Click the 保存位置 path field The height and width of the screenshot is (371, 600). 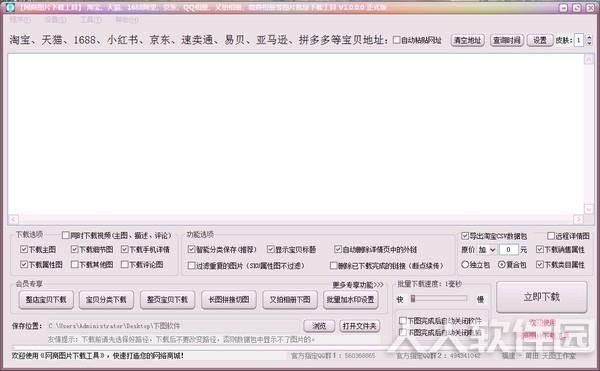click(x=173, y=326)
